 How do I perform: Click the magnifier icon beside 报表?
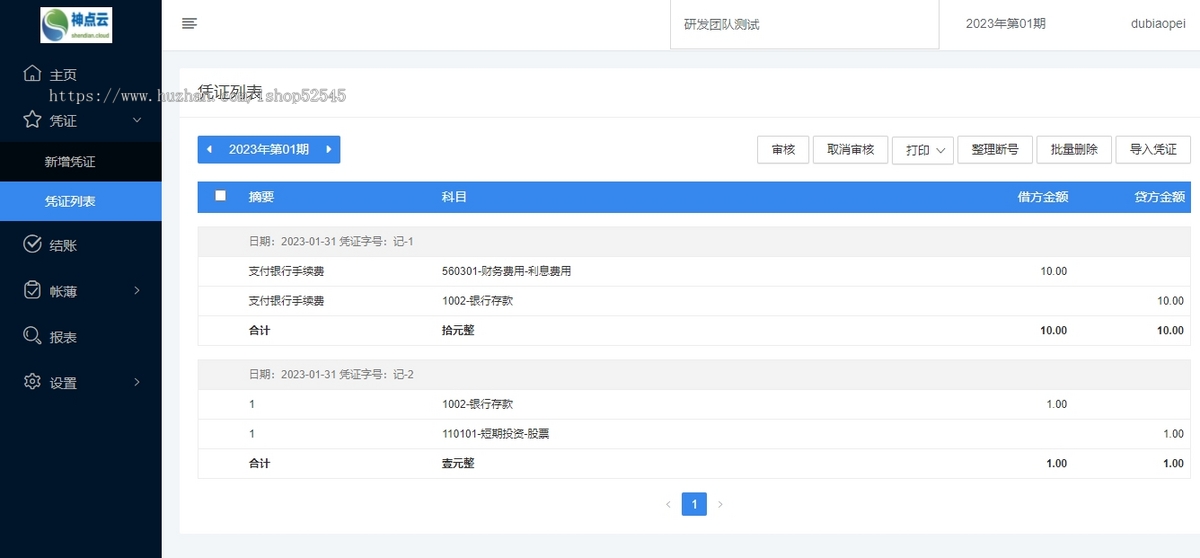click(32, 337)
